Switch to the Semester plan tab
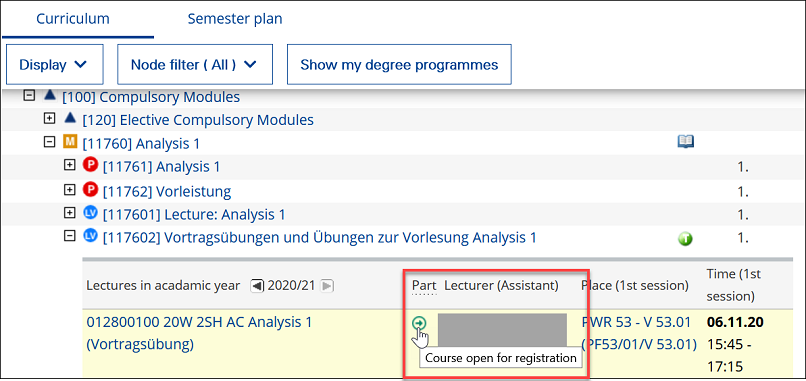Image resolution: width=806 pixels, height=381 pixels. click(x=234, y=20)
